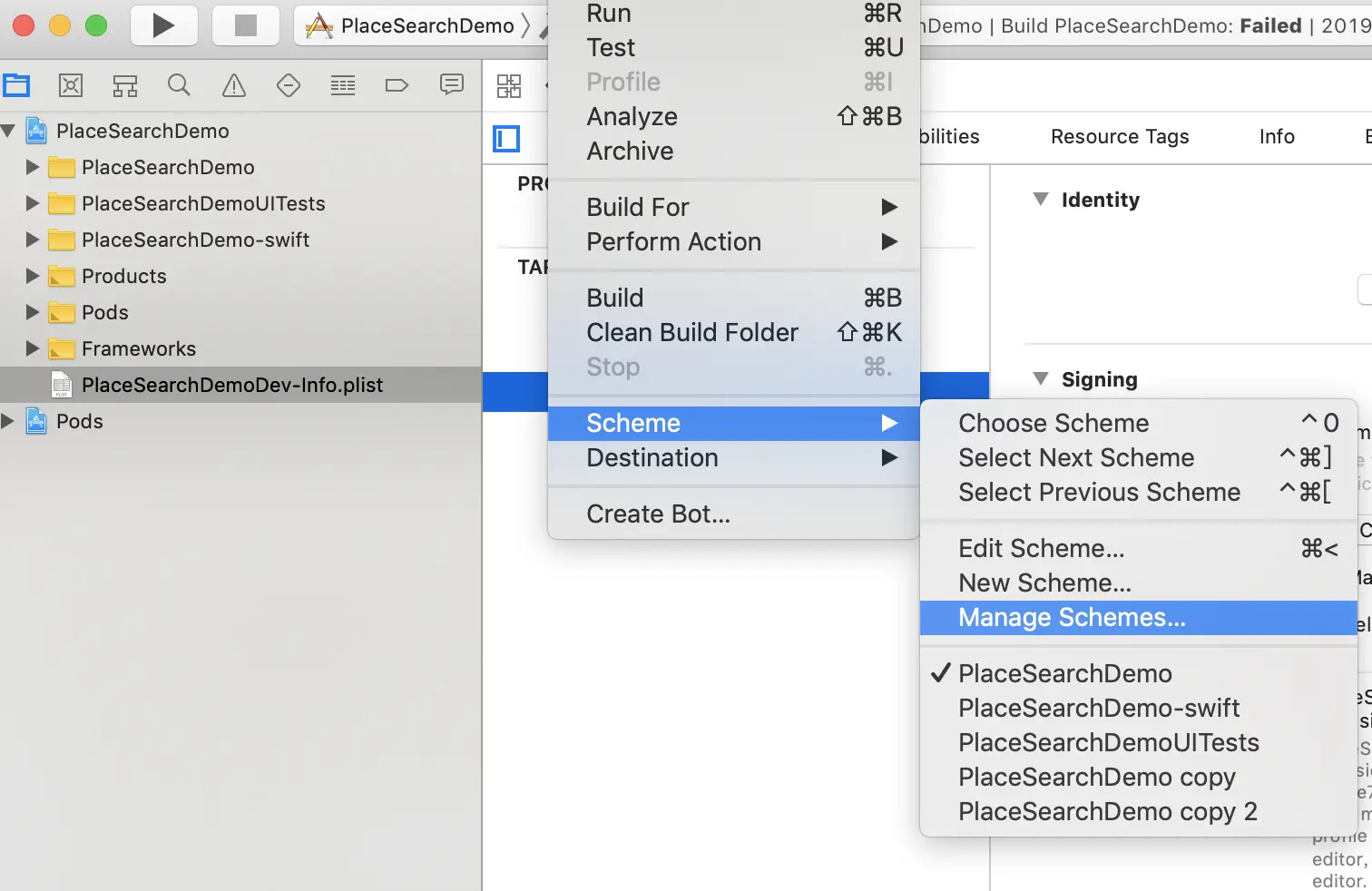The image size is (1372, 891).
Task: Select the PlaceSearchDemo-swift scheme
Action: pyautogui.click(x=1098, y=708)
